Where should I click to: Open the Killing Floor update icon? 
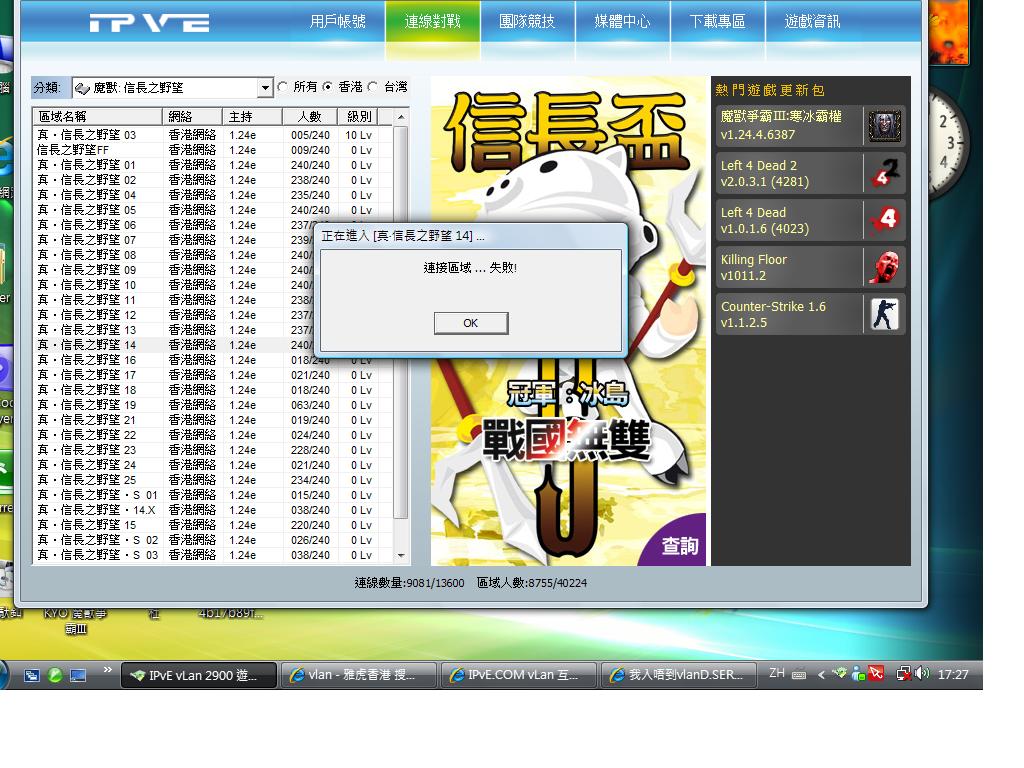click(x=883, y=267)
